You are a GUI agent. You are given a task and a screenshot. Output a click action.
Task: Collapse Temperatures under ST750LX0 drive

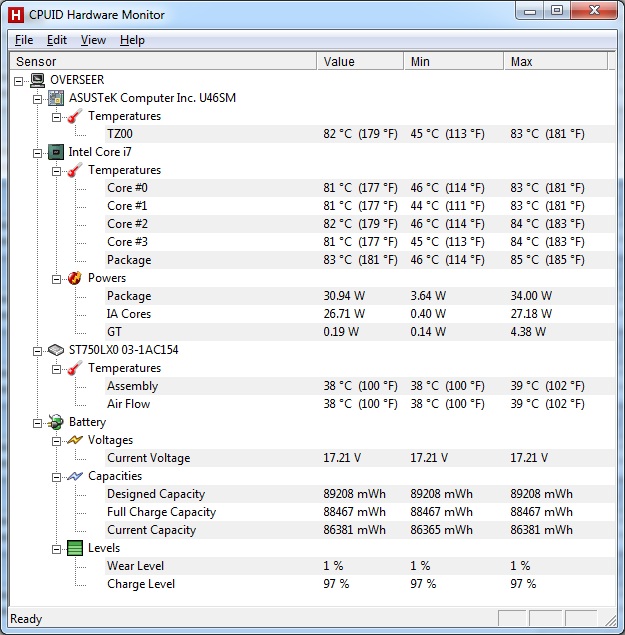point(56,369)
